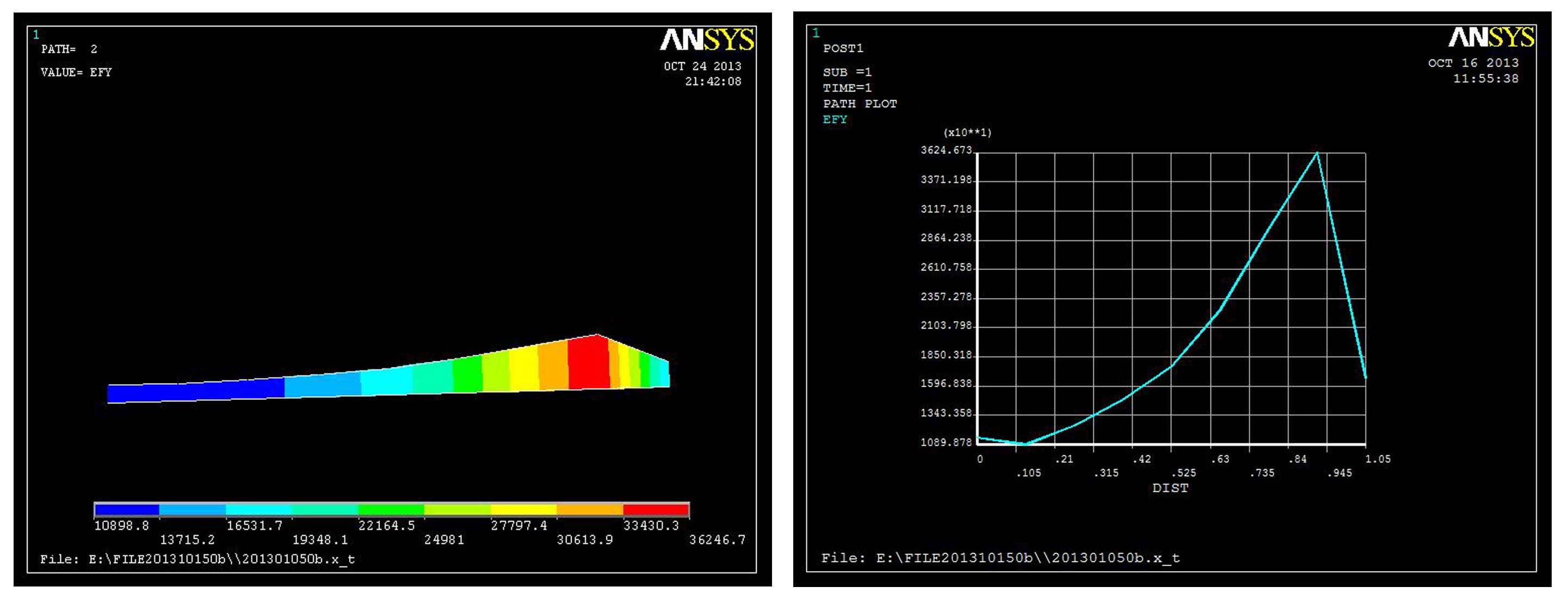Click x-axis tick label ".63"
This screenshot has width=1568, height=599.
pyautogui.click(x=1220, y=459)
